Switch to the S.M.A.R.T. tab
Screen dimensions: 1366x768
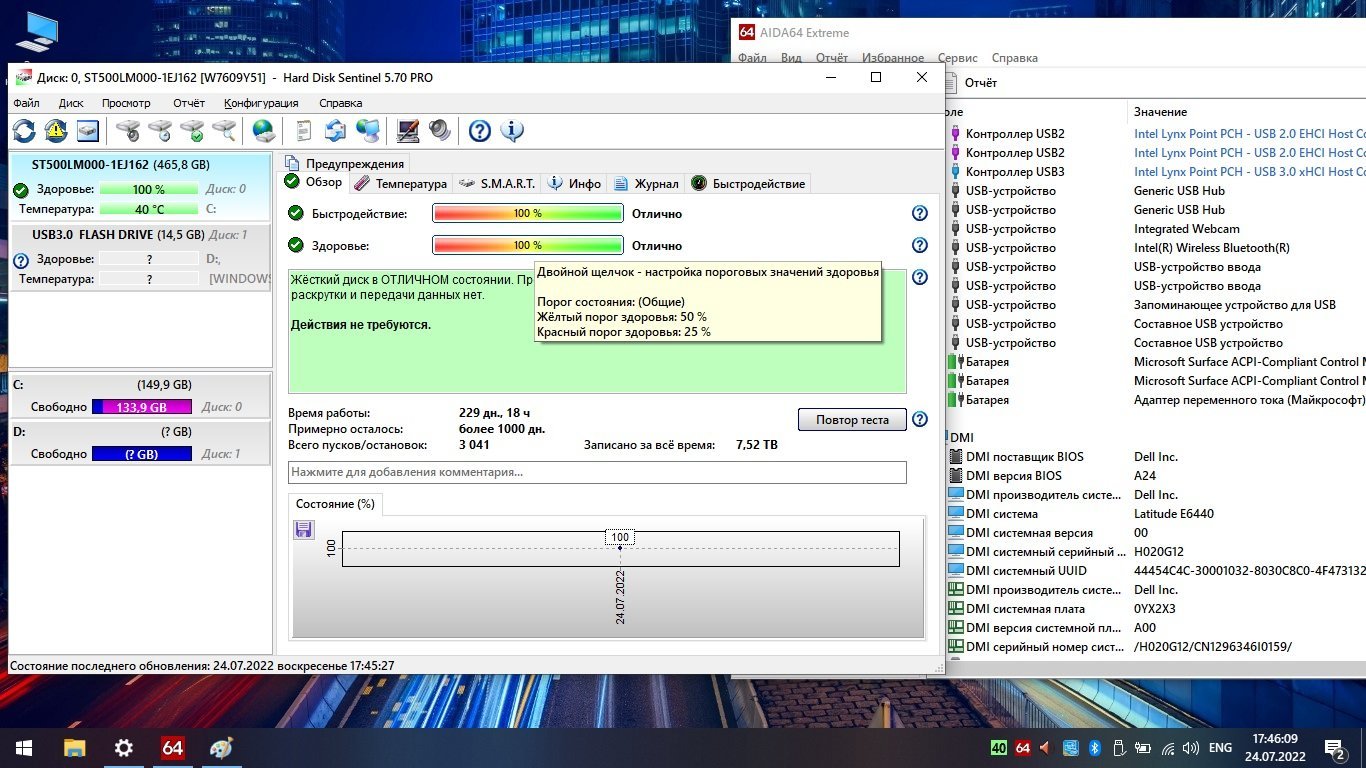point(497,183)
